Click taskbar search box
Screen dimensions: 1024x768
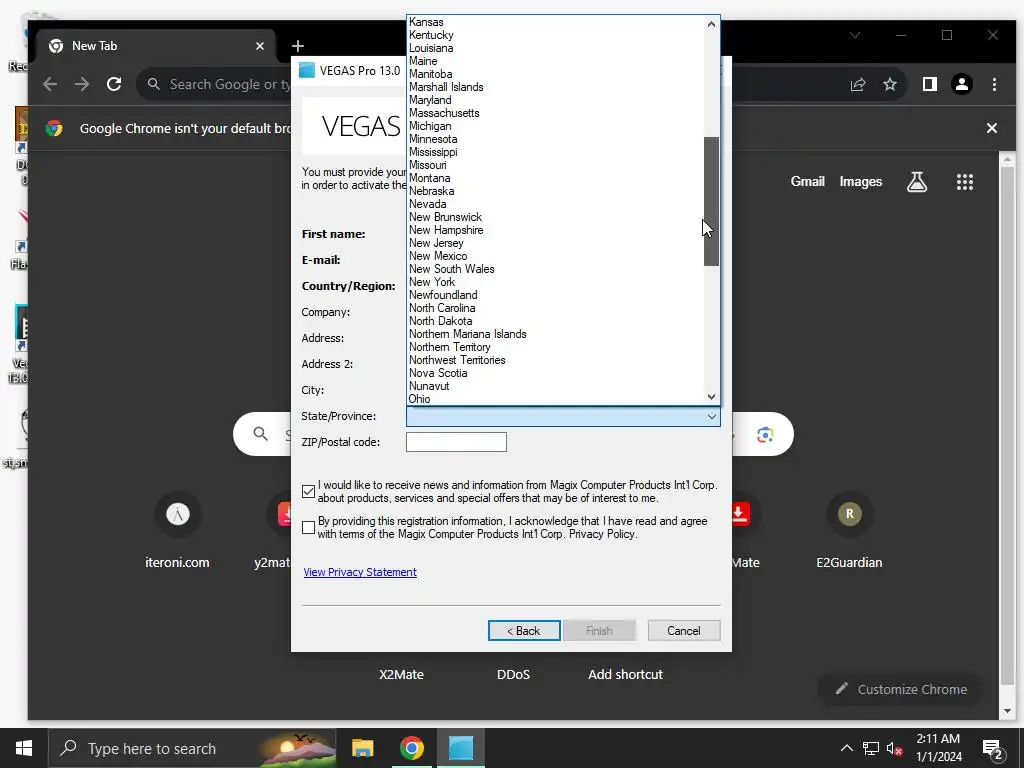(193, 748)
